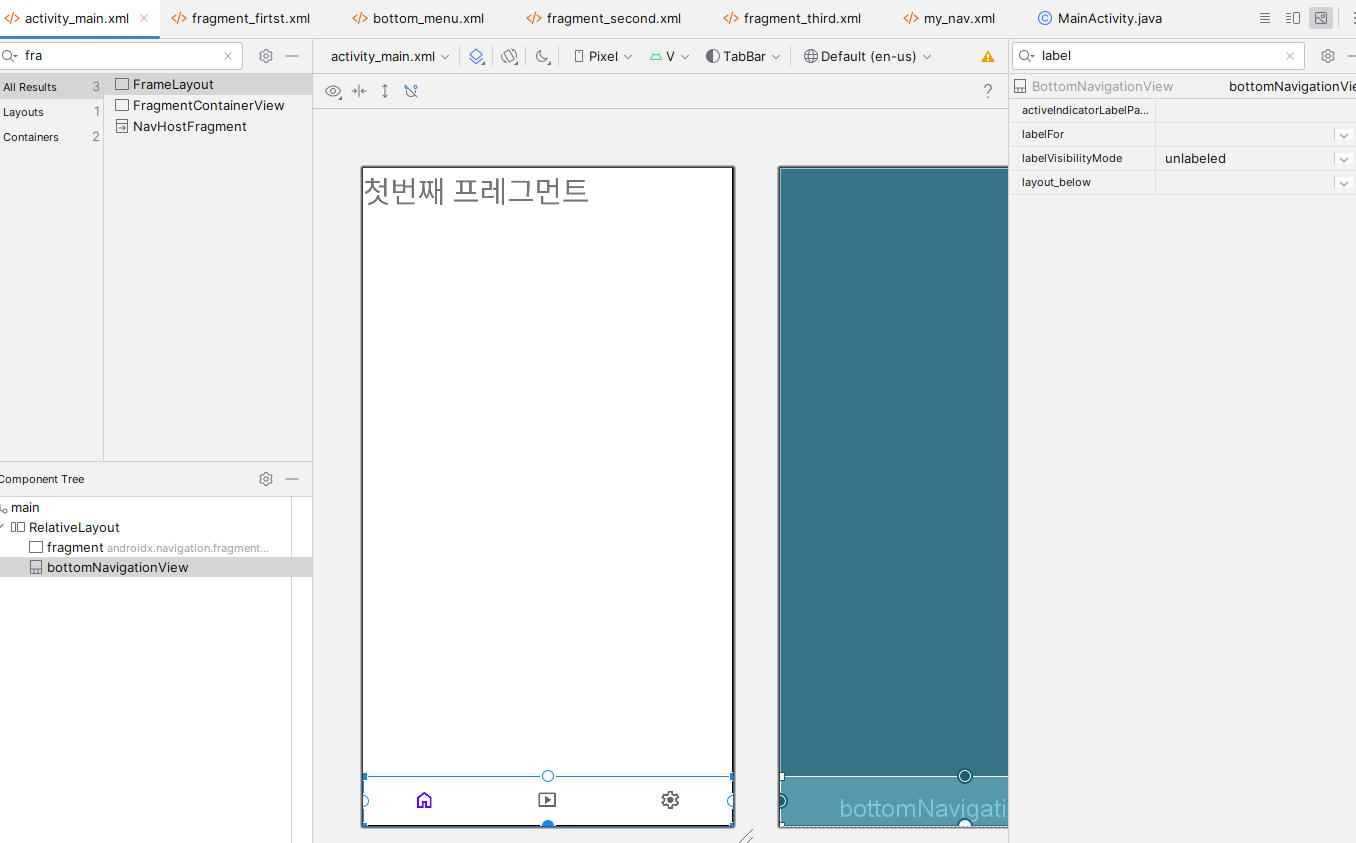Image resolution: width=1356 pixels, height=843 pixels.
Task: Select RelativeLayout in the Component Tree
Action: pyautogui.click(x=74, y=527)
